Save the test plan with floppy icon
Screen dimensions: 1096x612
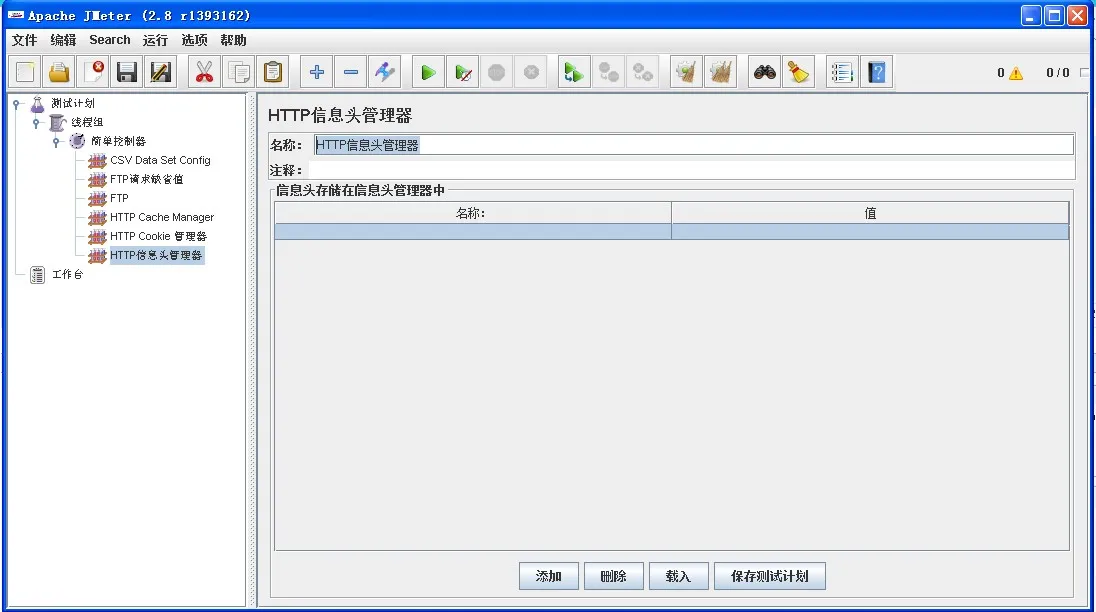click(127, 72)
